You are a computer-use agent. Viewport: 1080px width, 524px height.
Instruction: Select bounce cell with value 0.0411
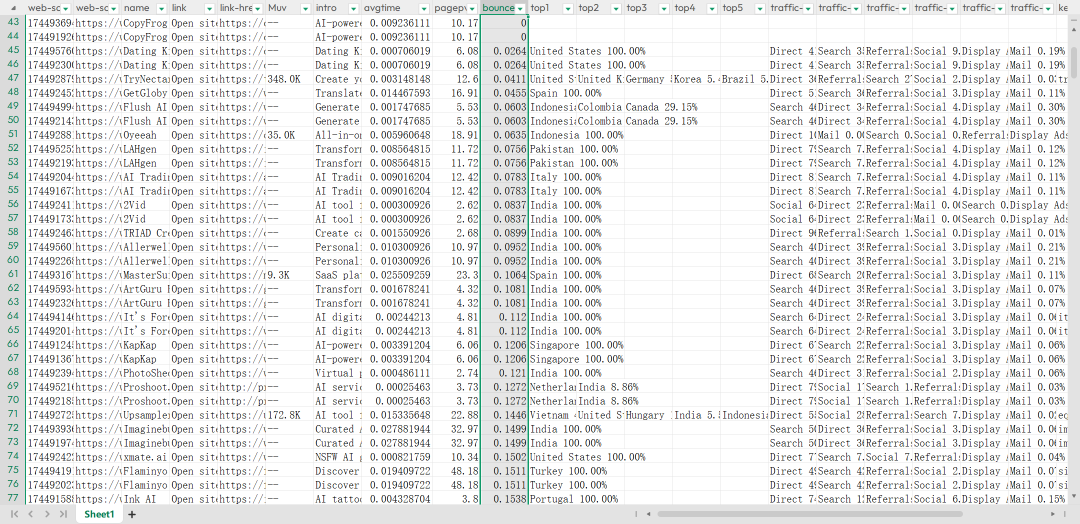[504, 79]
